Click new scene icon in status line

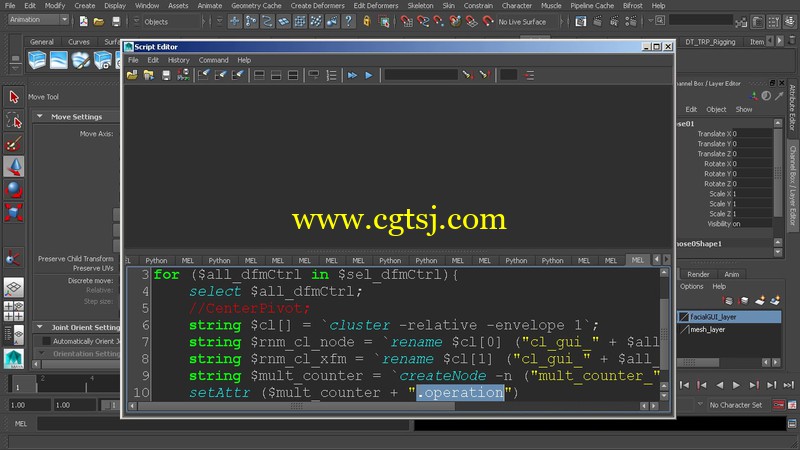[84, 21]
